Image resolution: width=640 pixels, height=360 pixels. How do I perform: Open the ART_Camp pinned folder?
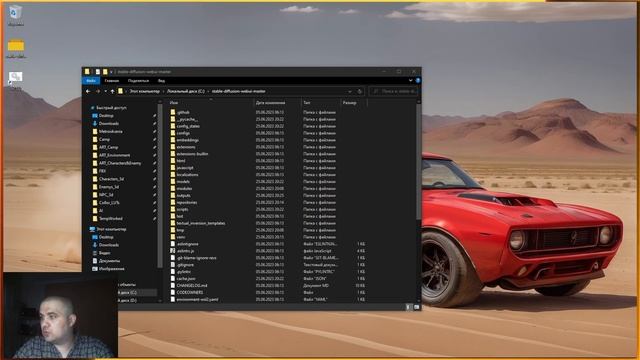(x=109, y=147)
